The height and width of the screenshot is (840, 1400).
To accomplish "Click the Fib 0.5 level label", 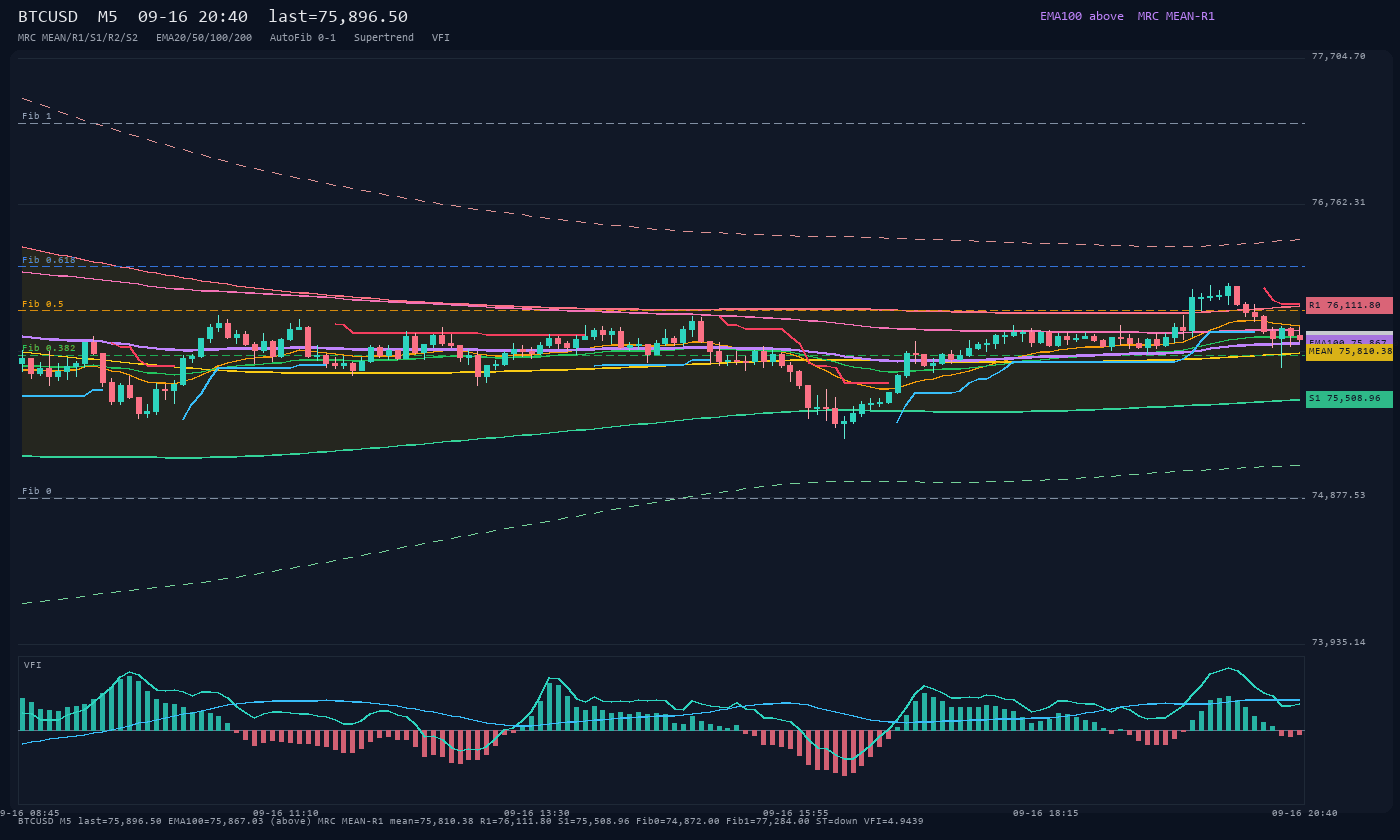I will [x=43, y=304].
